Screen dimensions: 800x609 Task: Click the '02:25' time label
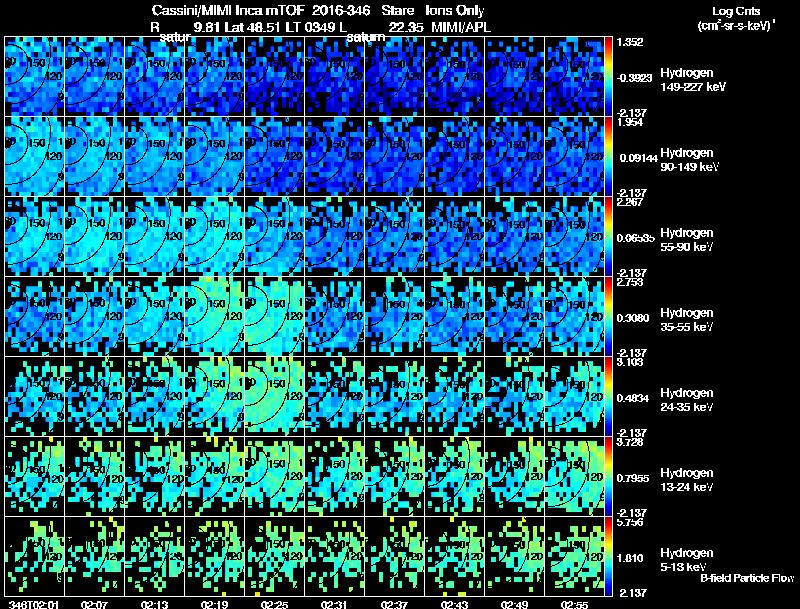pyautogui.click(x=274, y=605)
